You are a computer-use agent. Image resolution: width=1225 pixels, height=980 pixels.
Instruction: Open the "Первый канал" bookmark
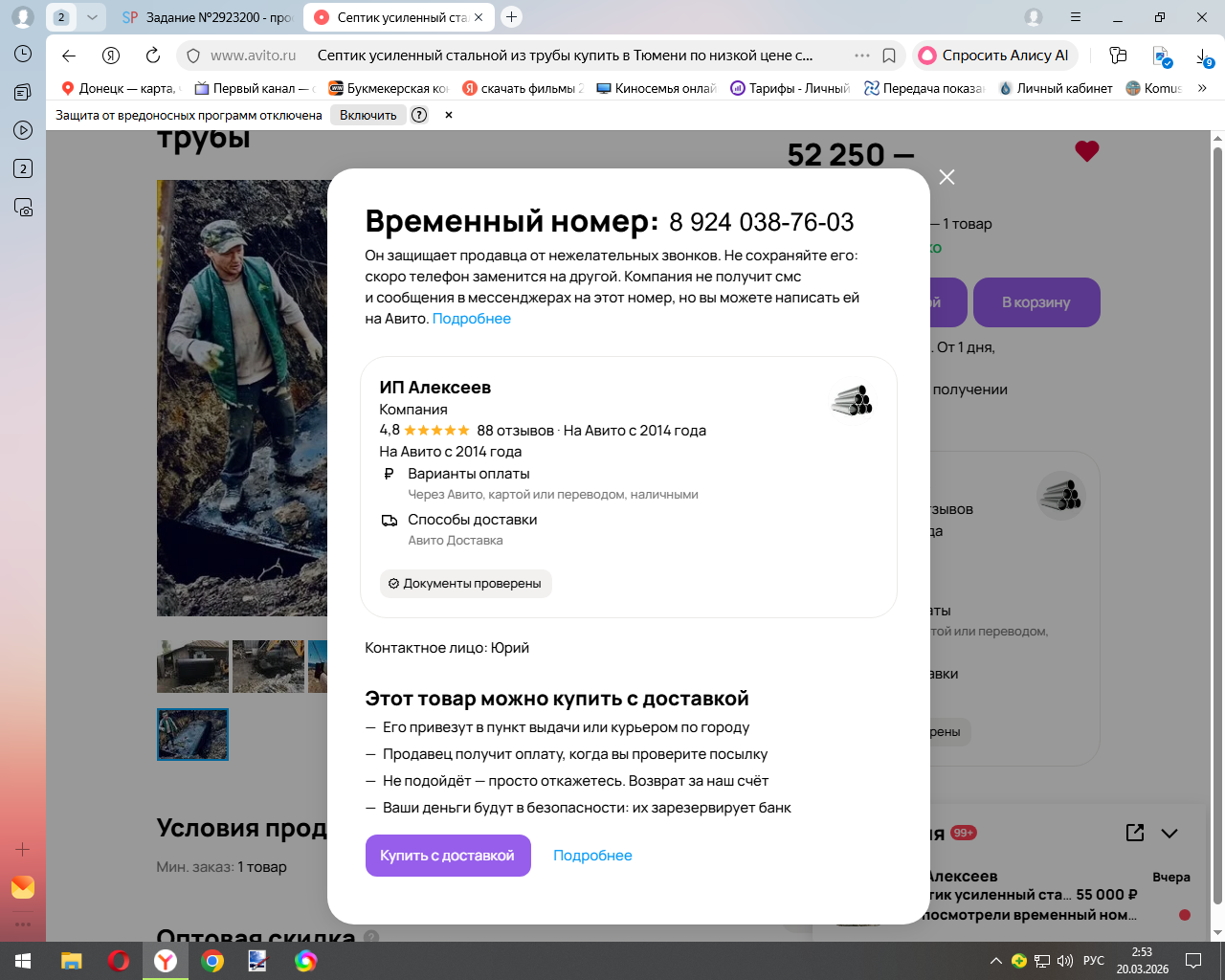click(x=255, y=88)
